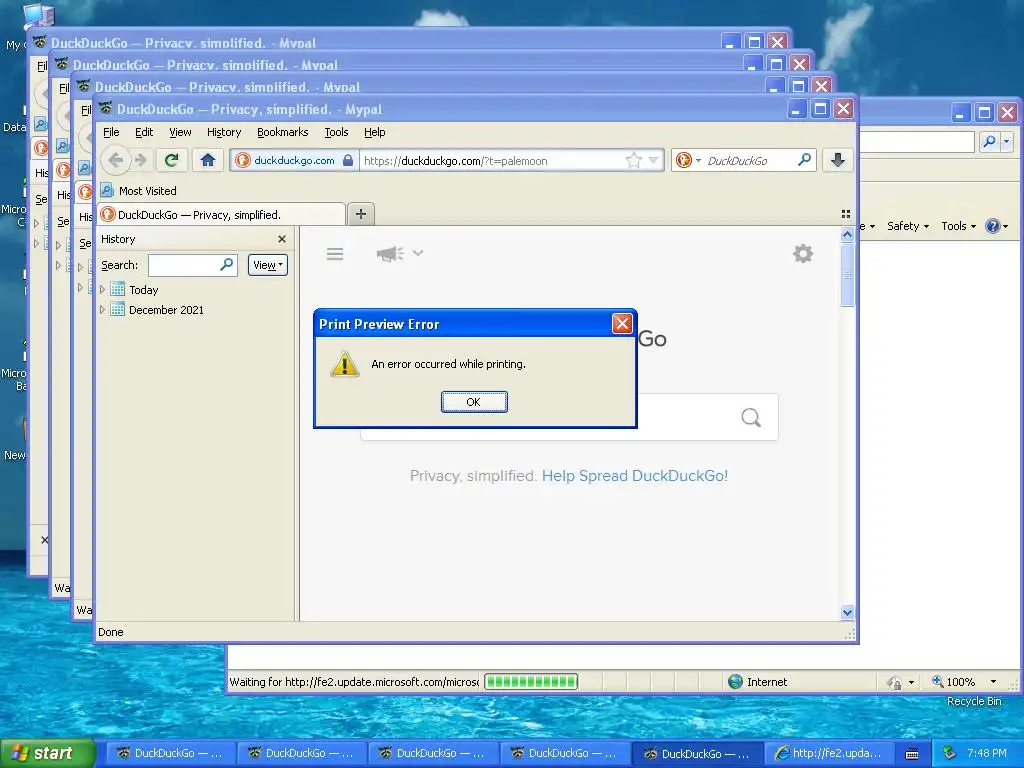Click the warning icon in error dialog
The width and height of the screenshot is (1024, 768).
click(x=344, y=364)
